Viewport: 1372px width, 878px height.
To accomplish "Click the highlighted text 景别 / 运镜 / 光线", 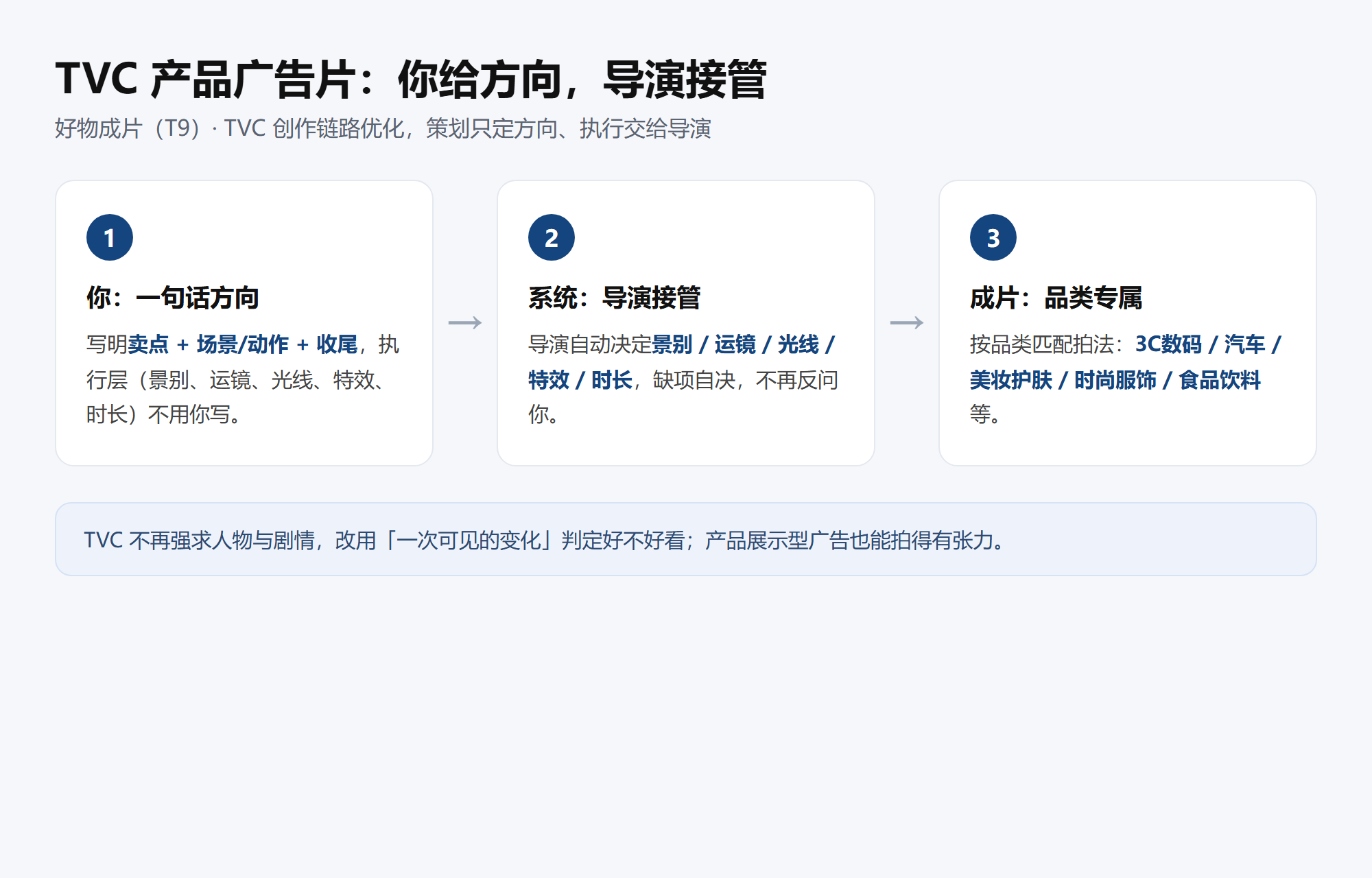I will click(735, 344).
